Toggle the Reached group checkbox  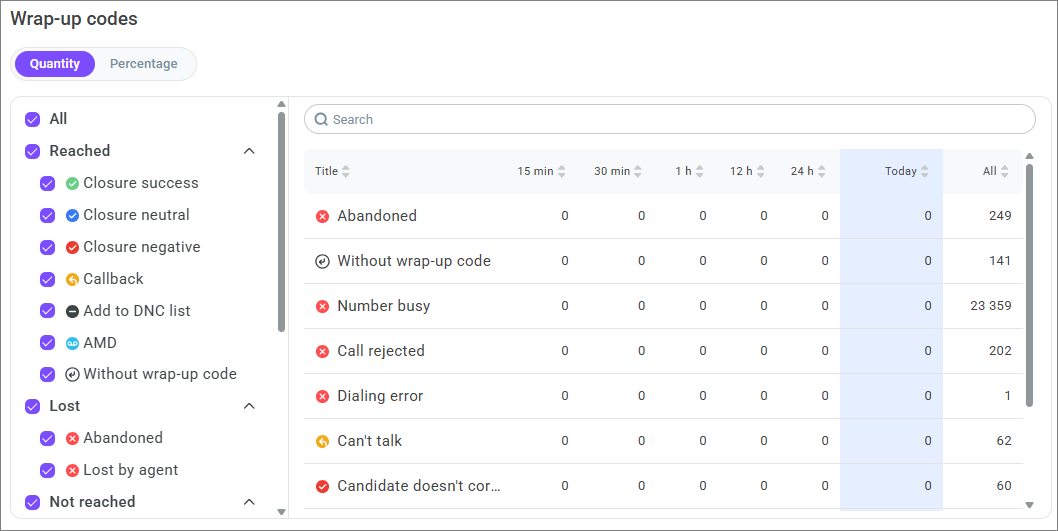(x=32, y=151)
